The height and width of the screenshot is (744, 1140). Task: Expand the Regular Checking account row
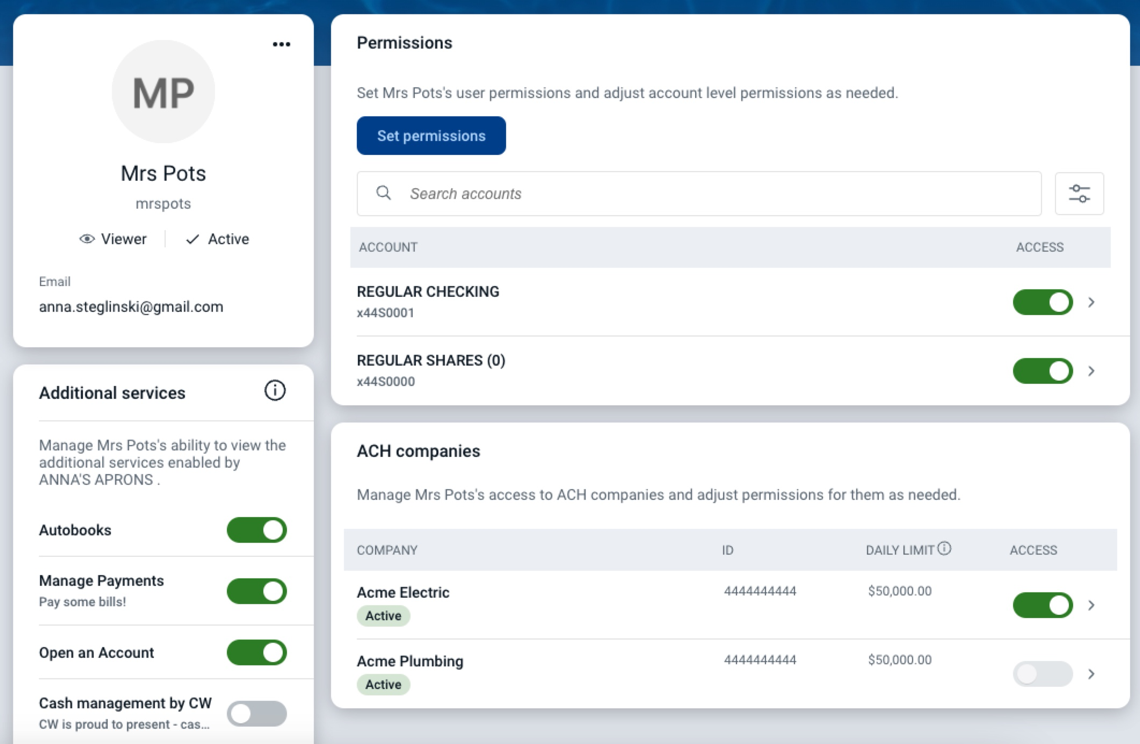coord(1090,302)
